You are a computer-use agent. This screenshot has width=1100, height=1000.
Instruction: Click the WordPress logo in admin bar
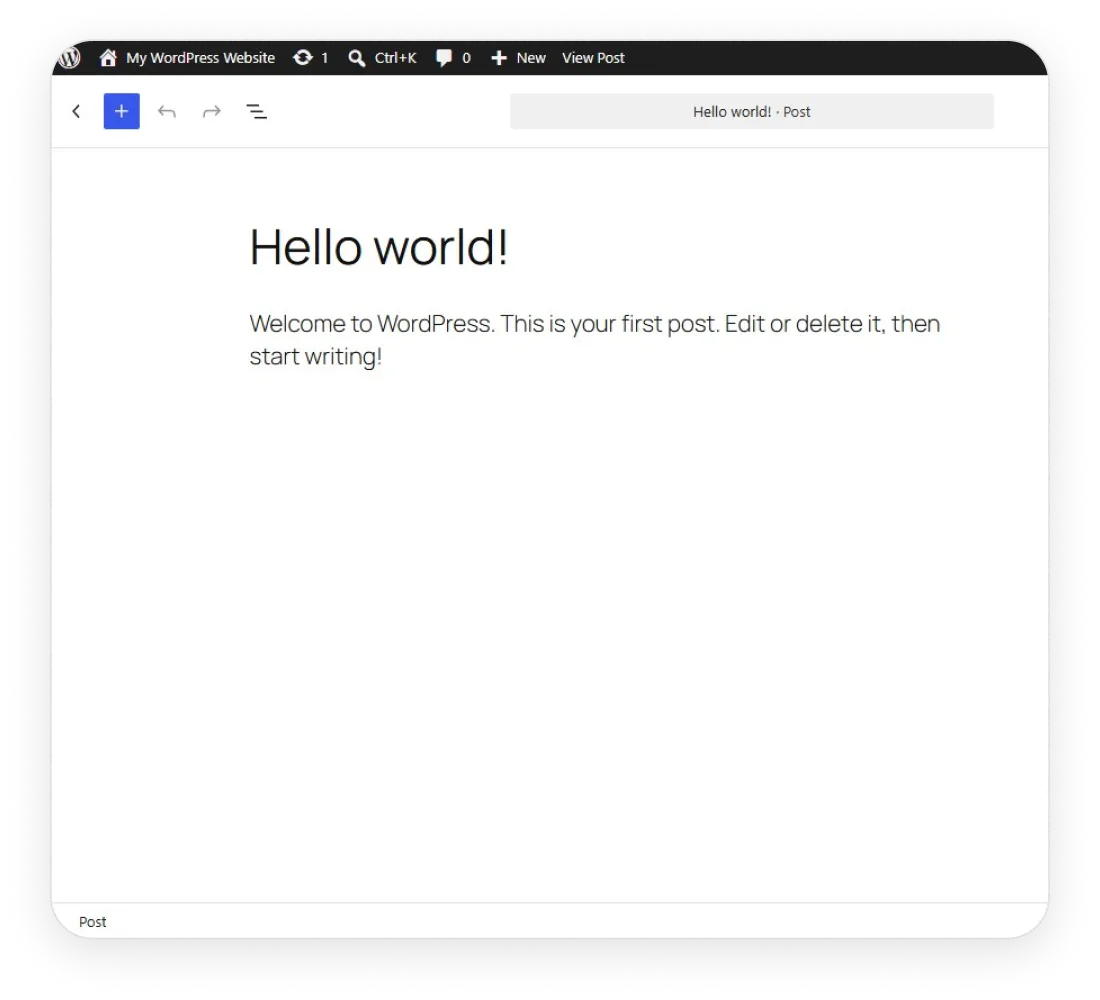click(69, 58)
